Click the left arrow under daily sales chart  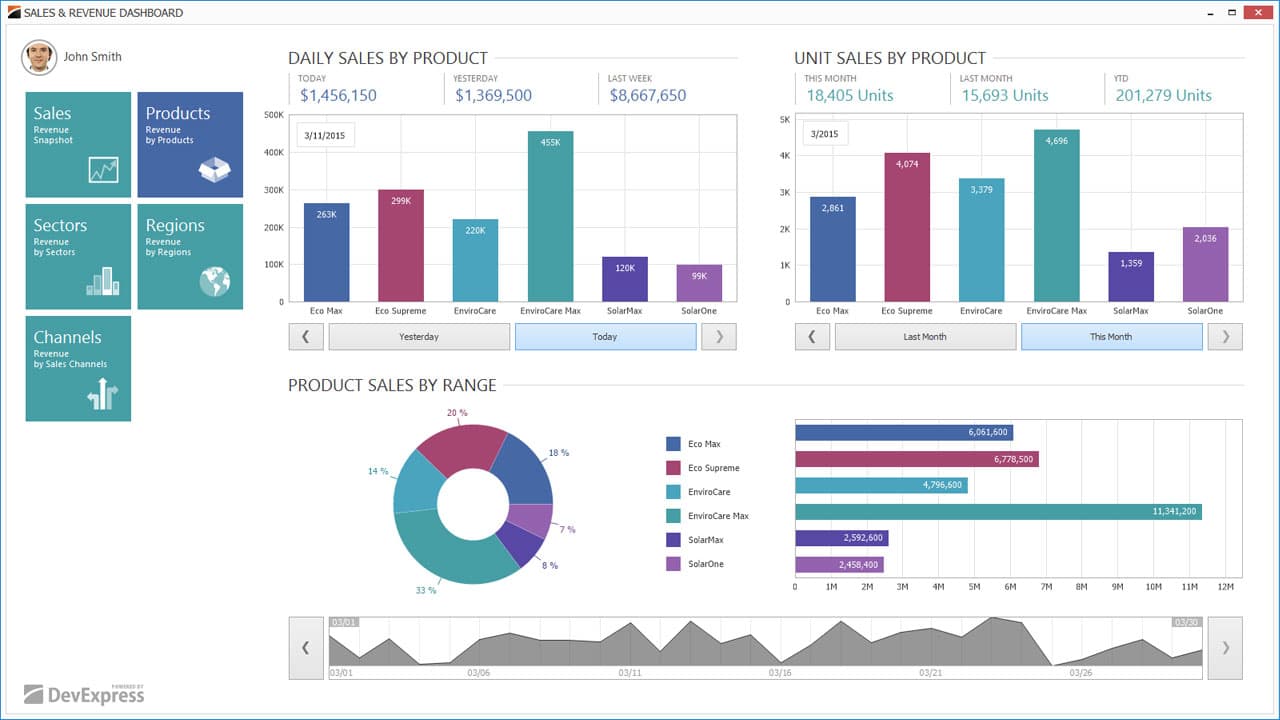point(306,337)
